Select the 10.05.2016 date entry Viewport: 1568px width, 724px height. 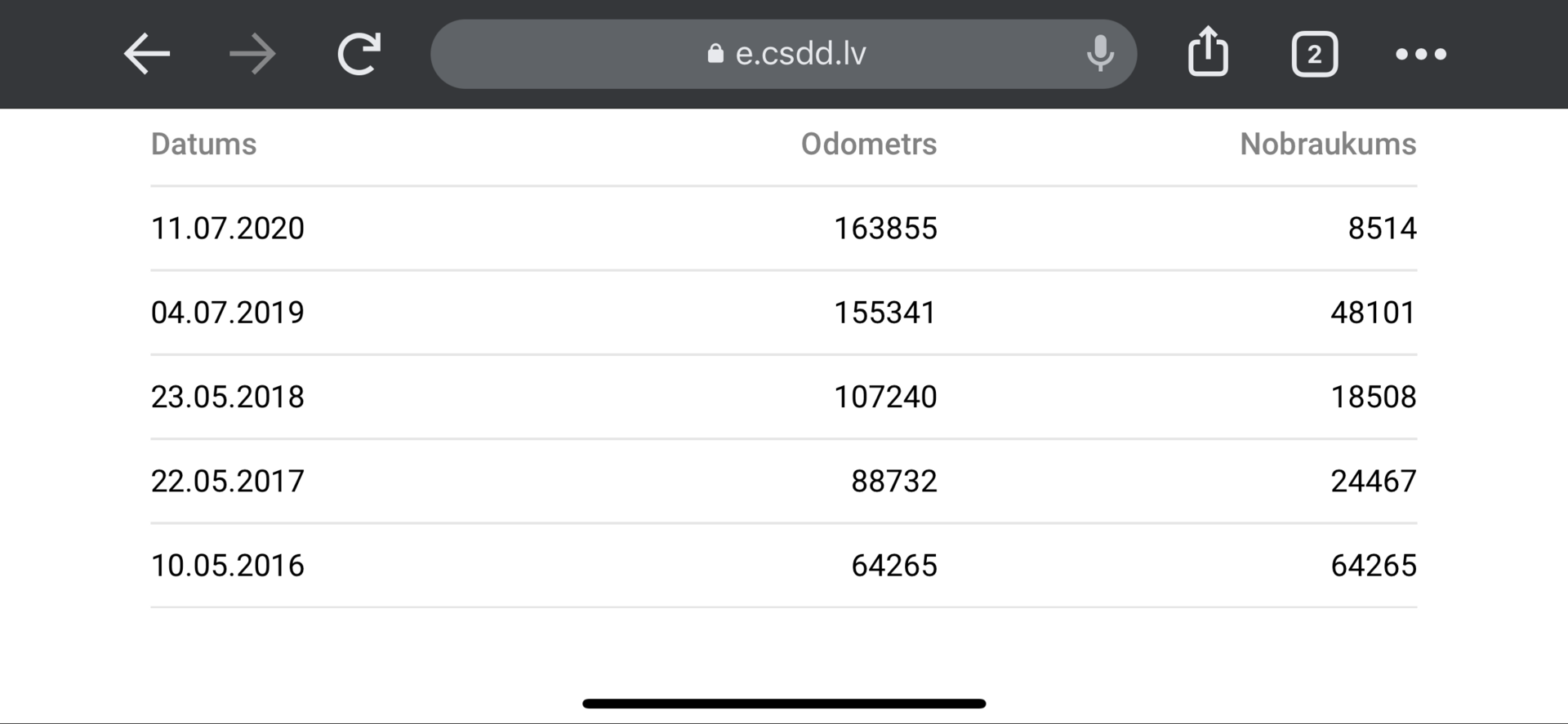[228, 566]
